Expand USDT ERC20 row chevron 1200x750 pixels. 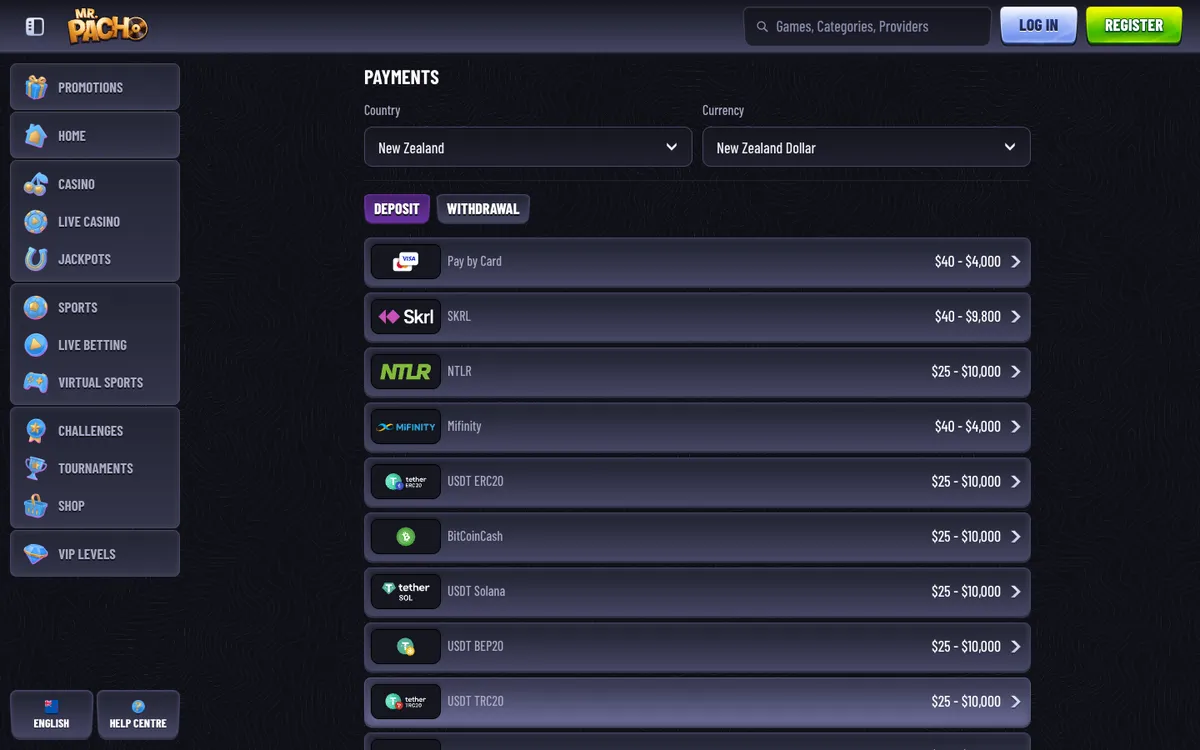pyautogui.click(x=1016, y=481)
